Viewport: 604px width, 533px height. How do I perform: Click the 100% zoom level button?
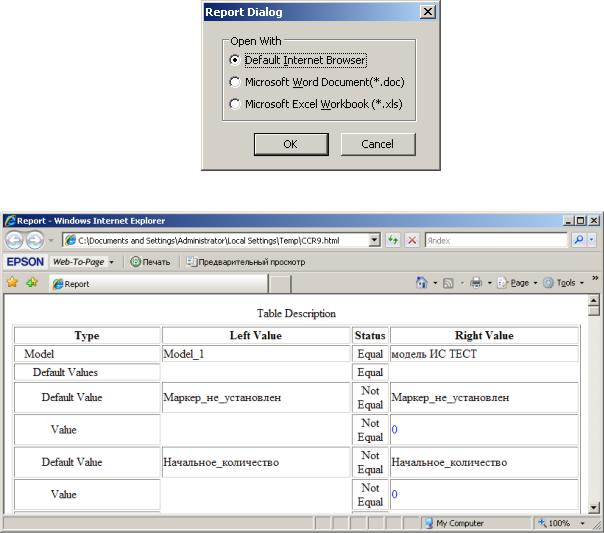click(555, 523)
